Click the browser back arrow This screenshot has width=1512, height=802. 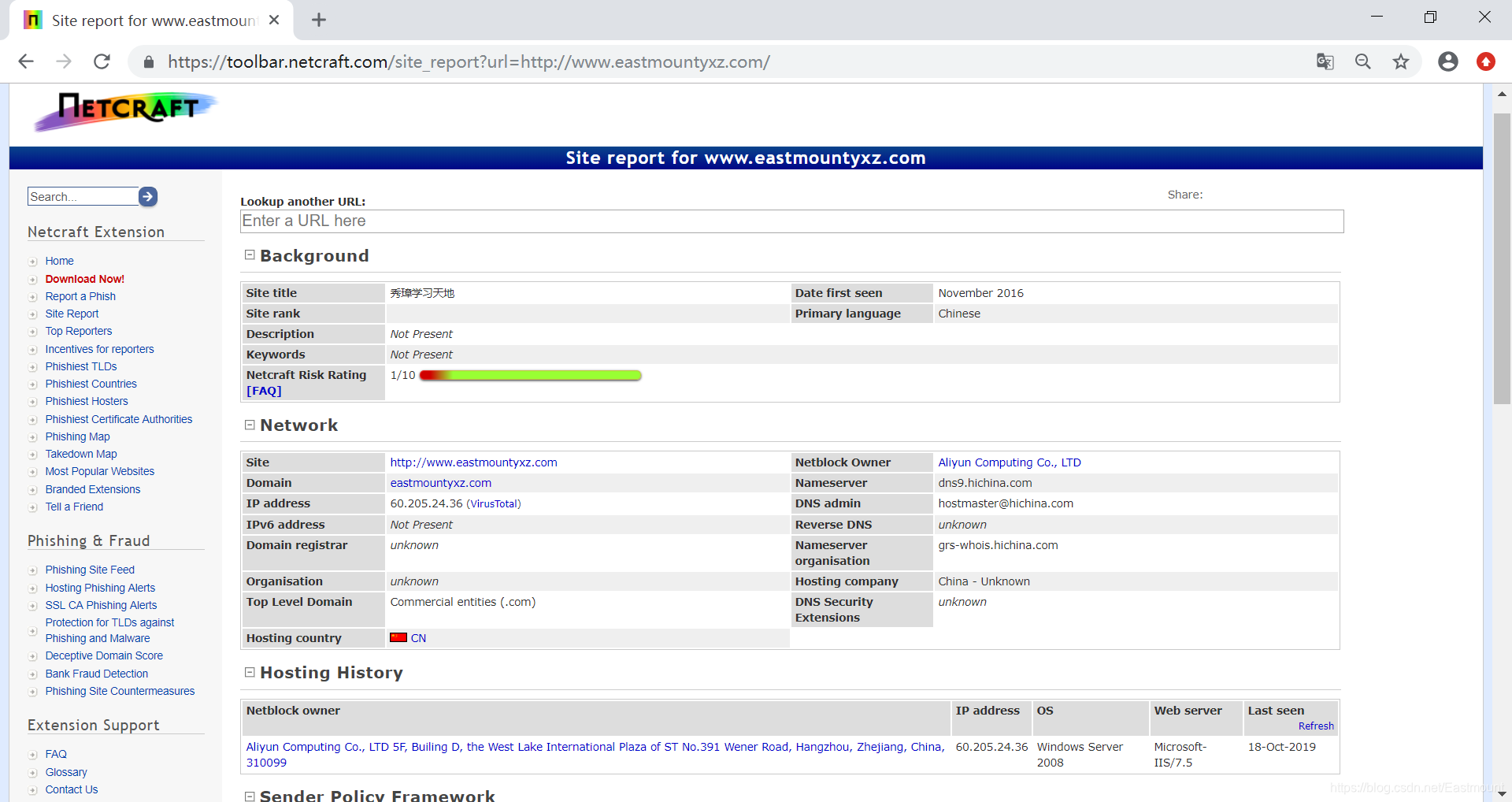click(26, 61)
